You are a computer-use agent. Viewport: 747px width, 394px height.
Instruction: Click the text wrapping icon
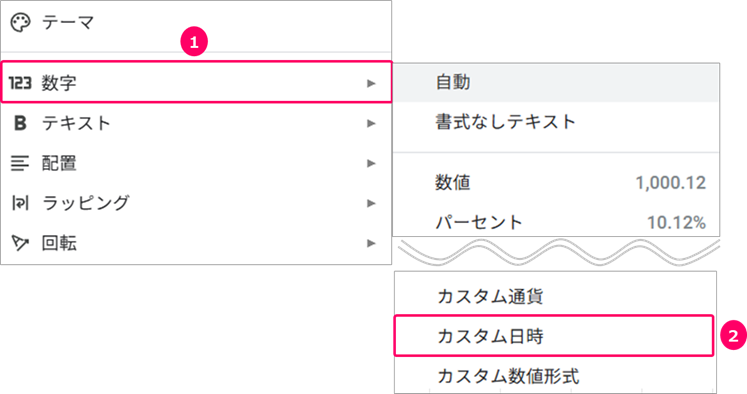pos(20,203)
